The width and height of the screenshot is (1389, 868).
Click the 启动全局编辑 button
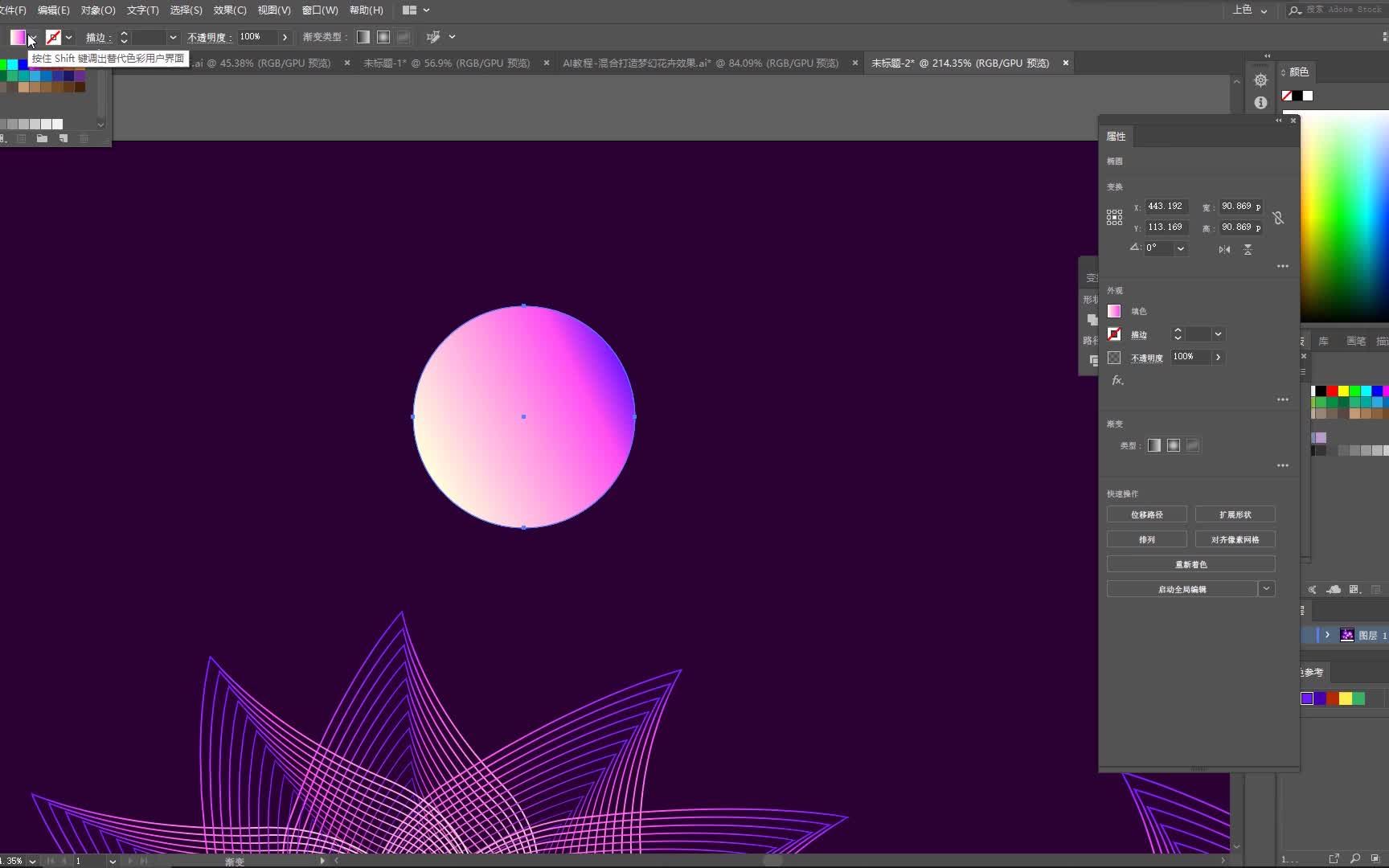point(1182,589)
